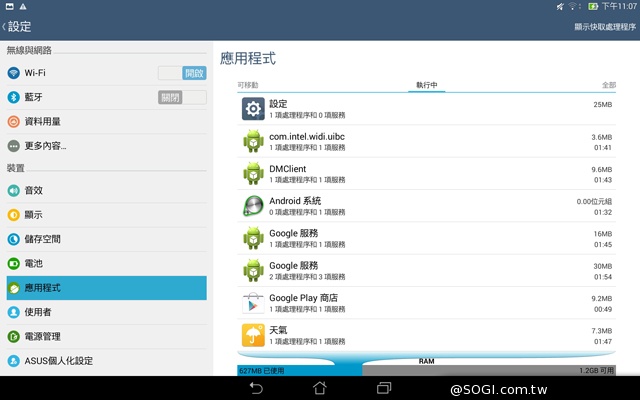This screenshot has height=400, width=640.
Task: Tap the 資料用量 data usage icon
Action: click(x=13, y=122)
